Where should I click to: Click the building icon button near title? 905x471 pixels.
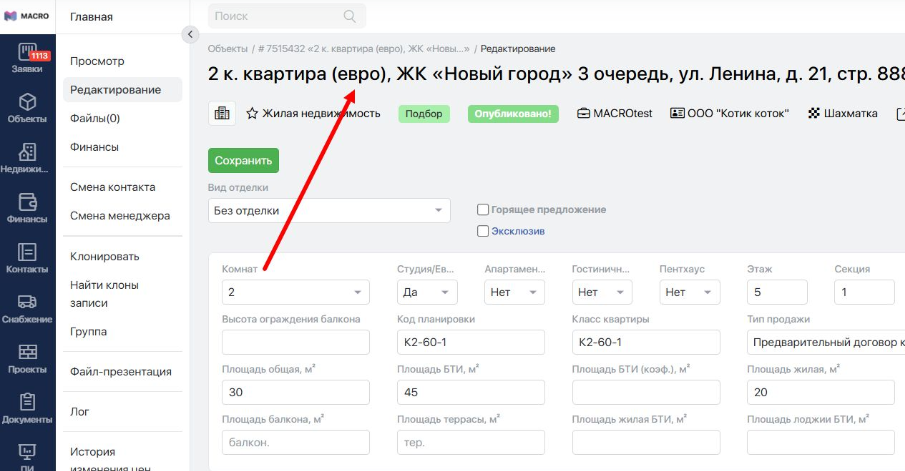(x=222, y=113)
